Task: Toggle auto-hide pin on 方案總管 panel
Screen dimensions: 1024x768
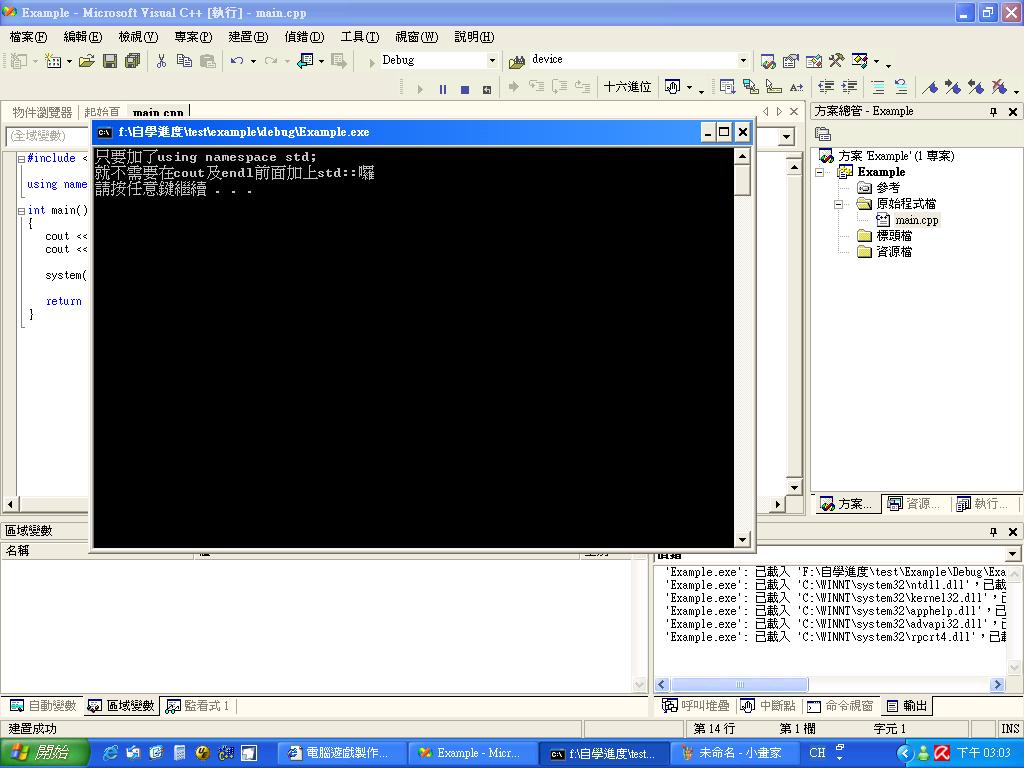Action: (993, 112)
